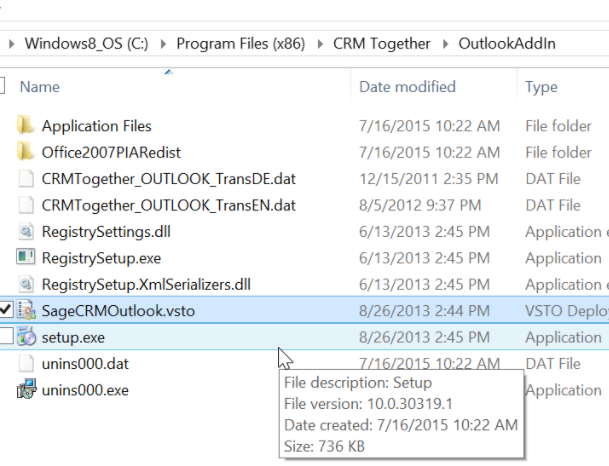Select the file name setup.exe
This screenshot has width=609, height=466.
point(73,337)
